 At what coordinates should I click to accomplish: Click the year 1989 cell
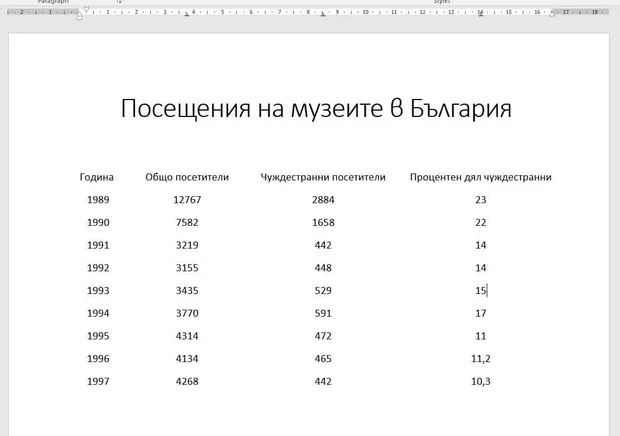tap(98, 200)
